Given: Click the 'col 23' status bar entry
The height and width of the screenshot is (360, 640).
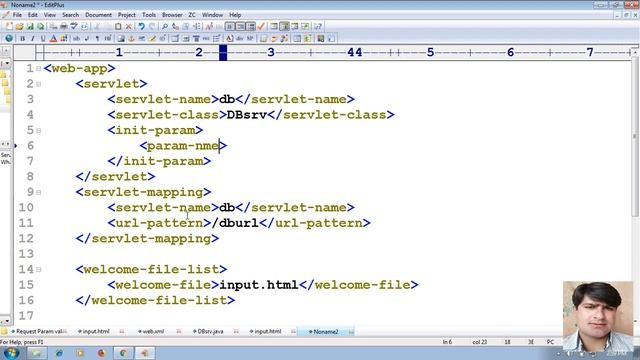Looking at the screenshot, I should click(x=480, y=342).
